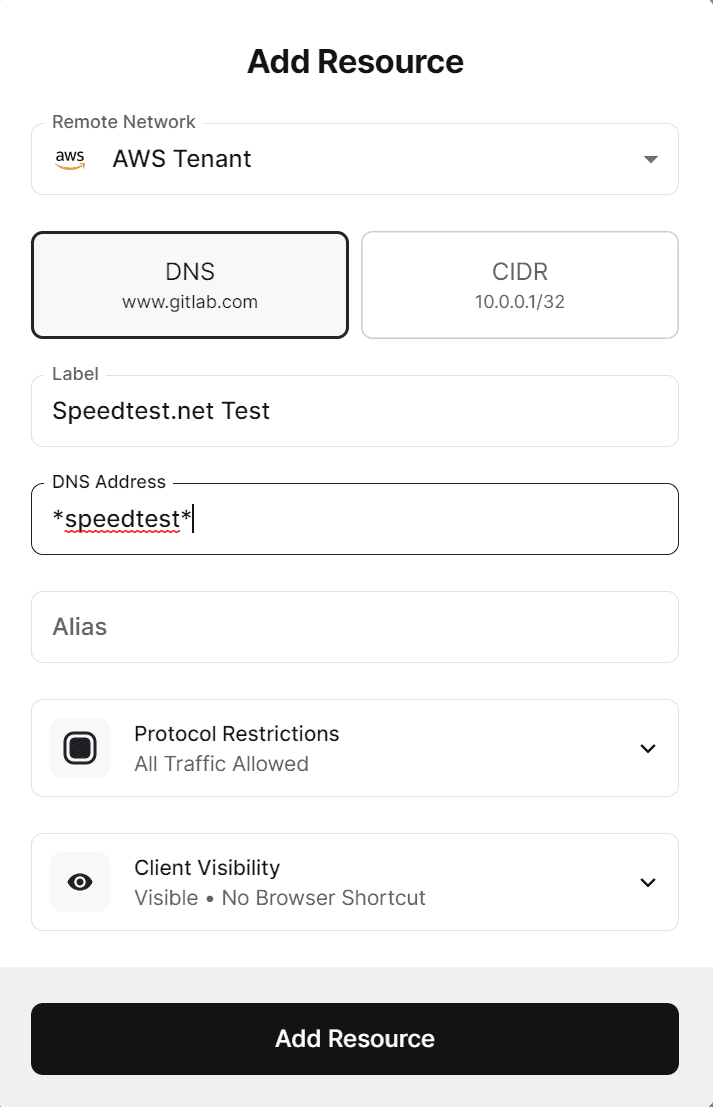Click the Protocol Restrictions square icon
This screenshot has width=713, height=1107.
[80, 748]
